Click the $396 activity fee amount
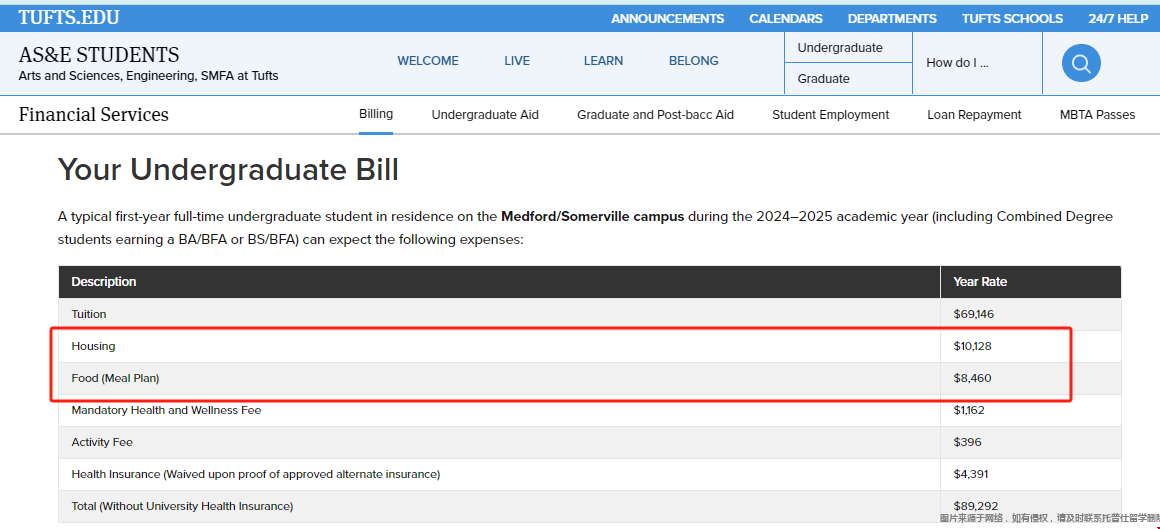 click(968, 442)
